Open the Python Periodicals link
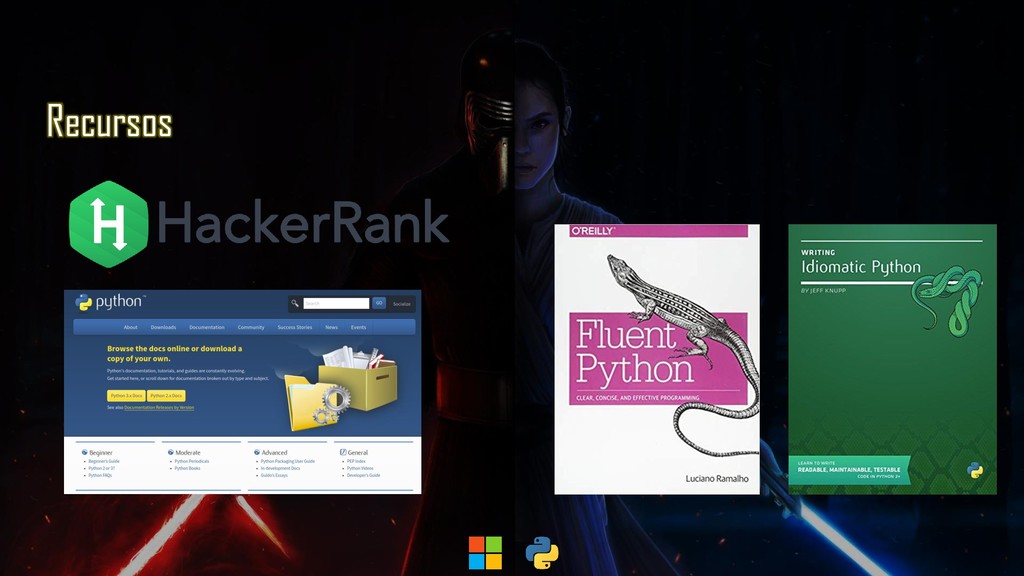Image resolution: width=1024 pixels, height=576 pixels. tap(192, 461)
